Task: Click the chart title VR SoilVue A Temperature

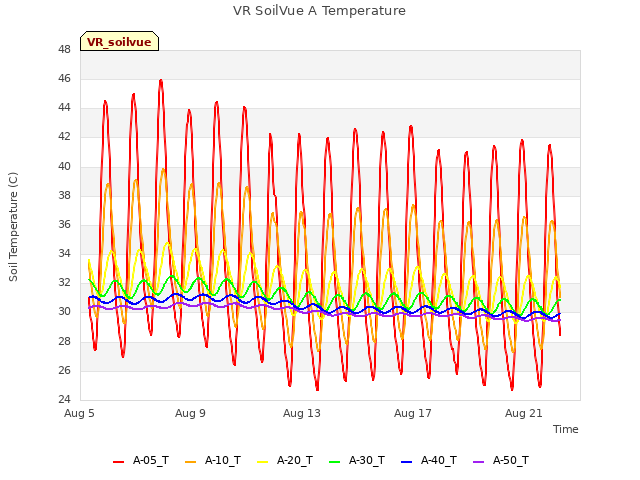Action: point(319,11)
